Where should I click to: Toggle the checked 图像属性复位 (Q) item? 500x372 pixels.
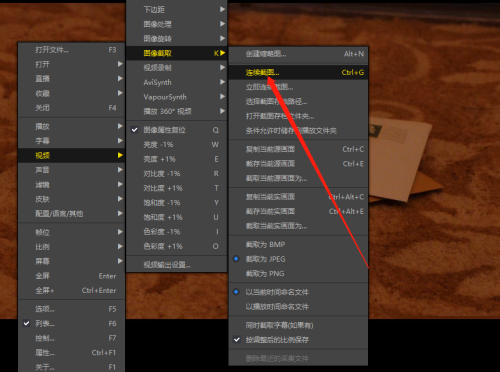pos(177,130)
